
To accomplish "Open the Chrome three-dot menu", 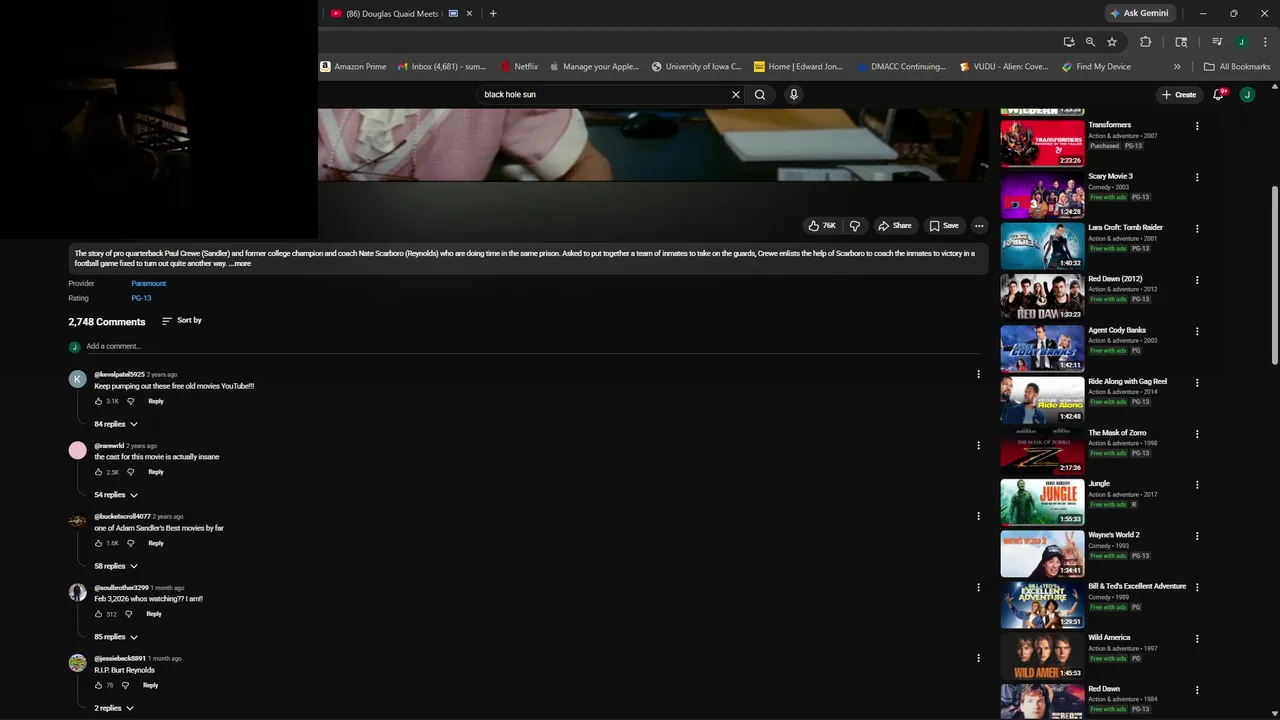I will (1263, 42).
